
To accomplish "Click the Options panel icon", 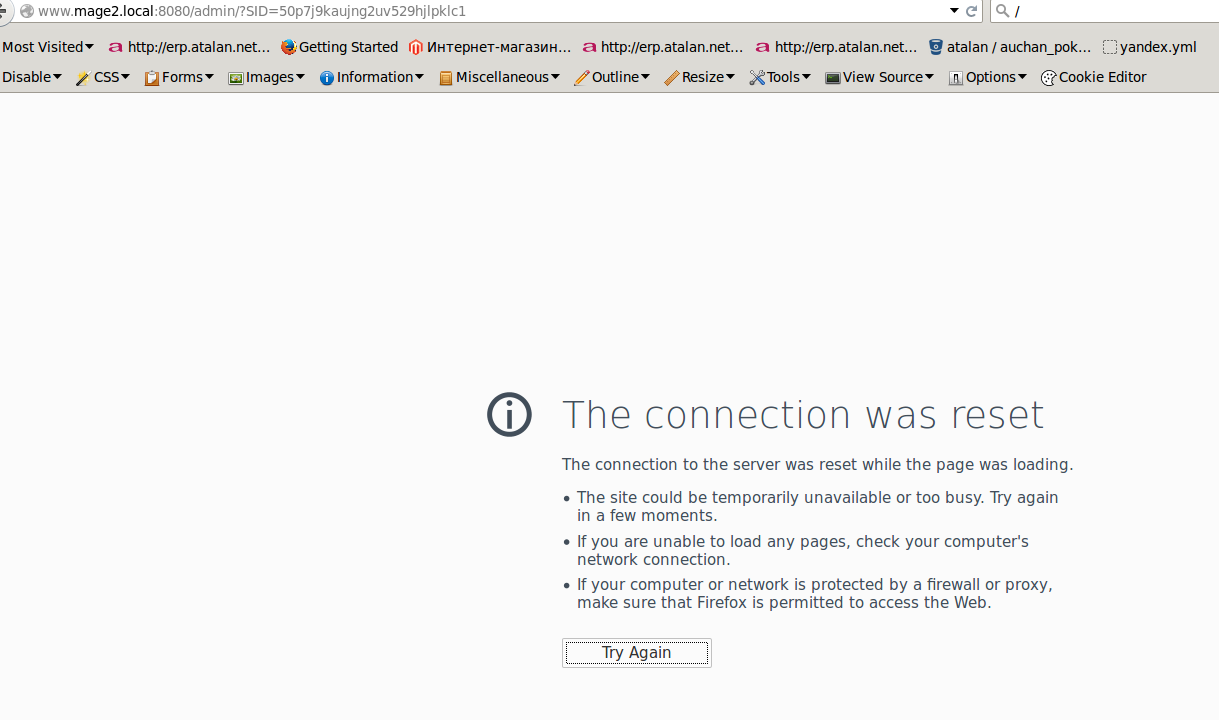I will pyautogui.click(x=956, y=78).
